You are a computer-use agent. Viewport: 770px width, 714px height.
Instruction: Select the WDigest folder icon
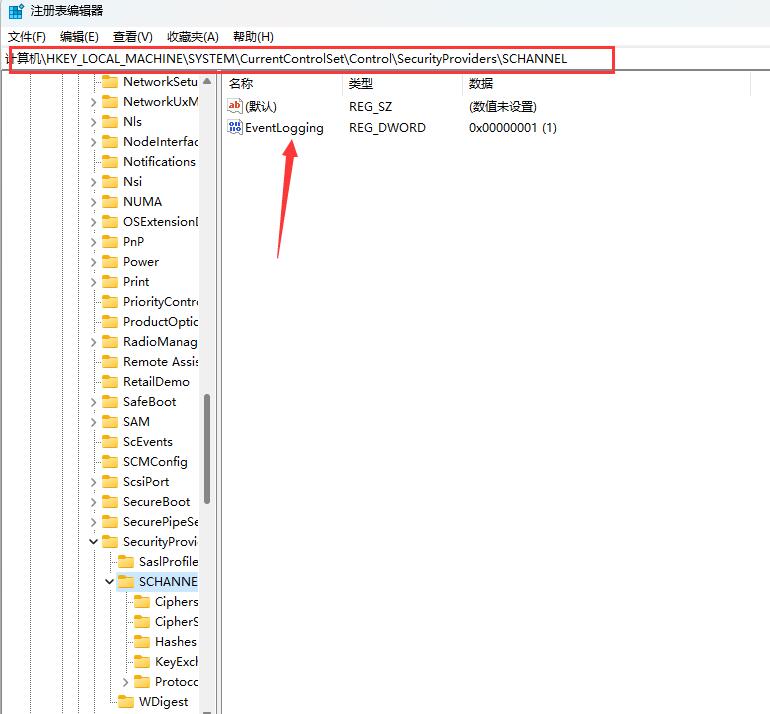126,702
